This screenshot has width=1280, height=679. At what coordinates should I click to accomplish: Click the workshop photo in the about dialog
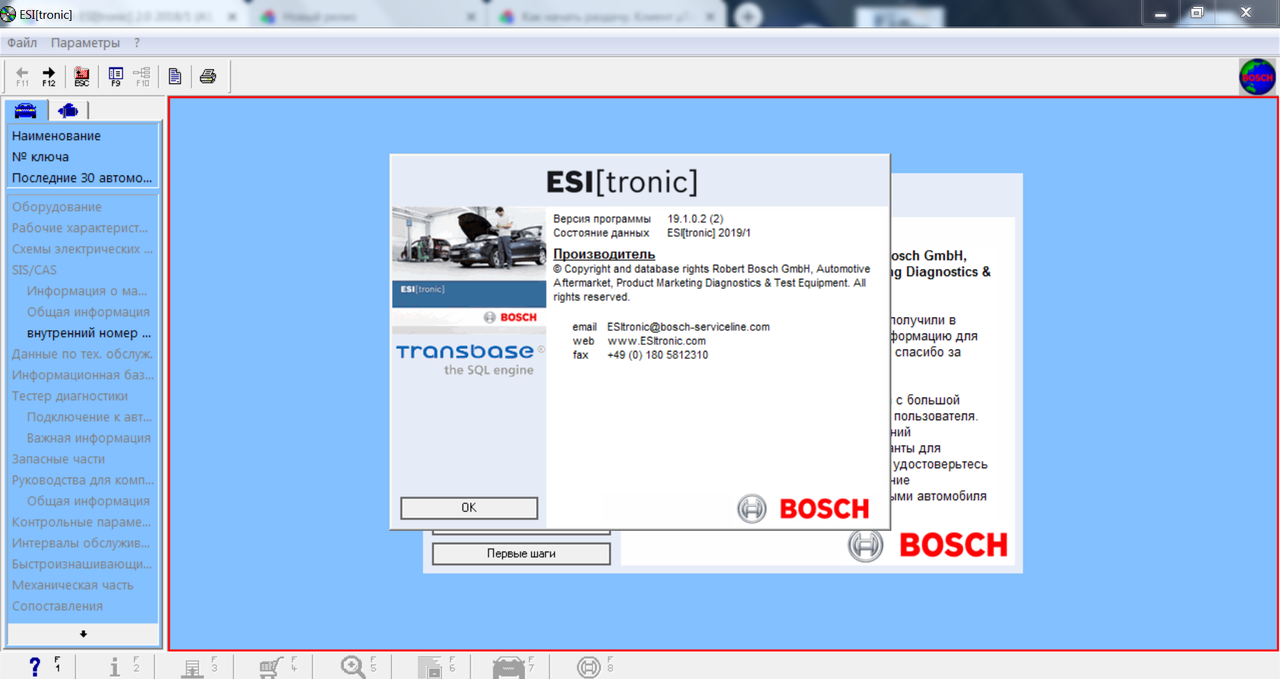click(469, 243)
